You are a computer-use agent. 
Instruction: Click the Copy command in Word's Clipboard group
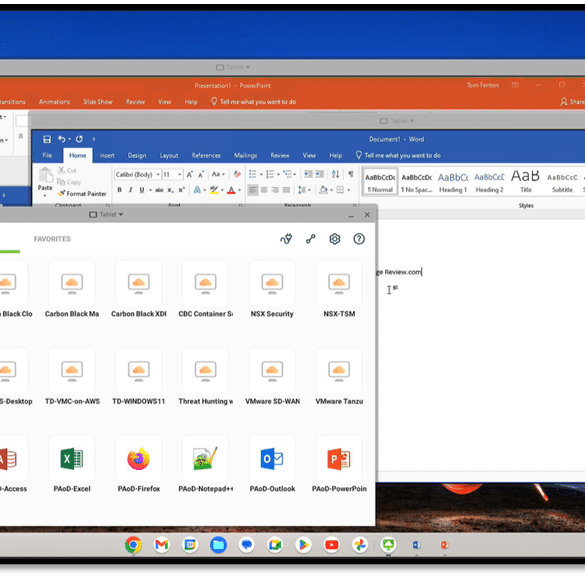click(x=69, y=182)
